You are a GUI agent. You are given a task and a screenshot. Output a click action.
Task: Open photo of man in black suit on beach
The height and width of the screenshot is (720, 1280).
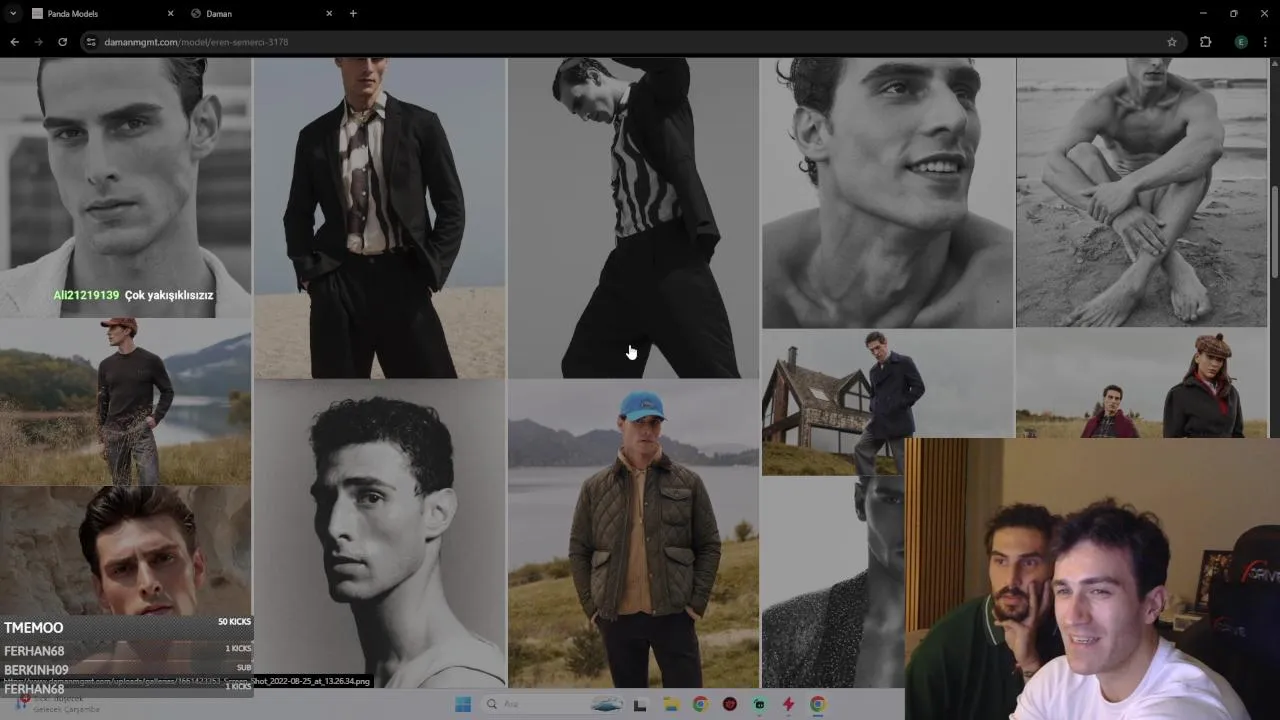pos(379,217)
